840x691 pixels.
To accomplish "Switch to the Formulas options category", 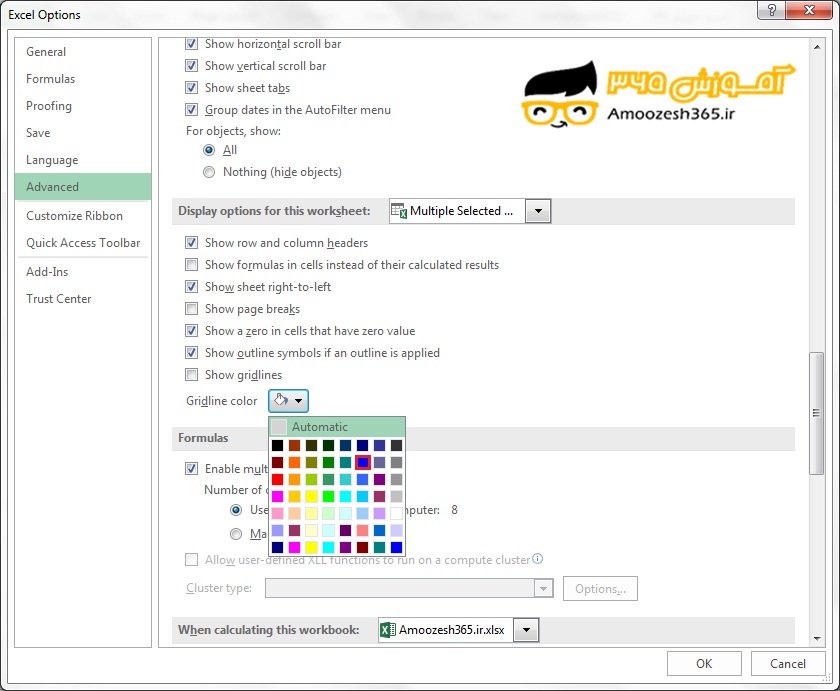I will point(50,79).
